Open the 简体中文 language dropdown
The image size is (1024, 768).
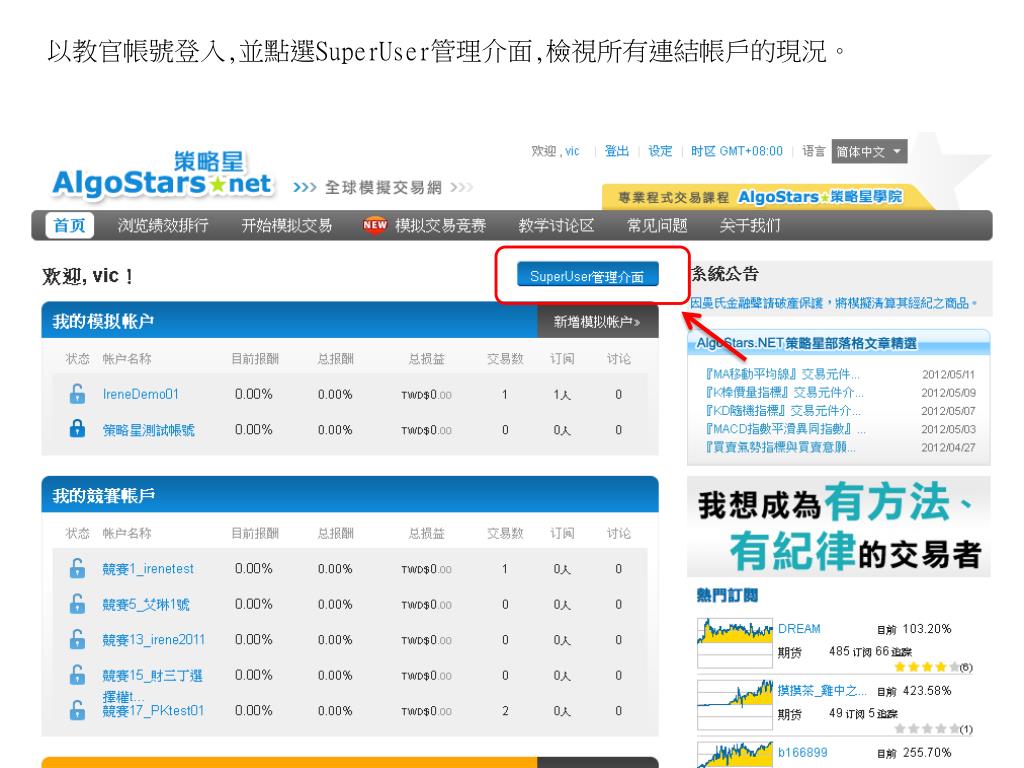point(869,152)
